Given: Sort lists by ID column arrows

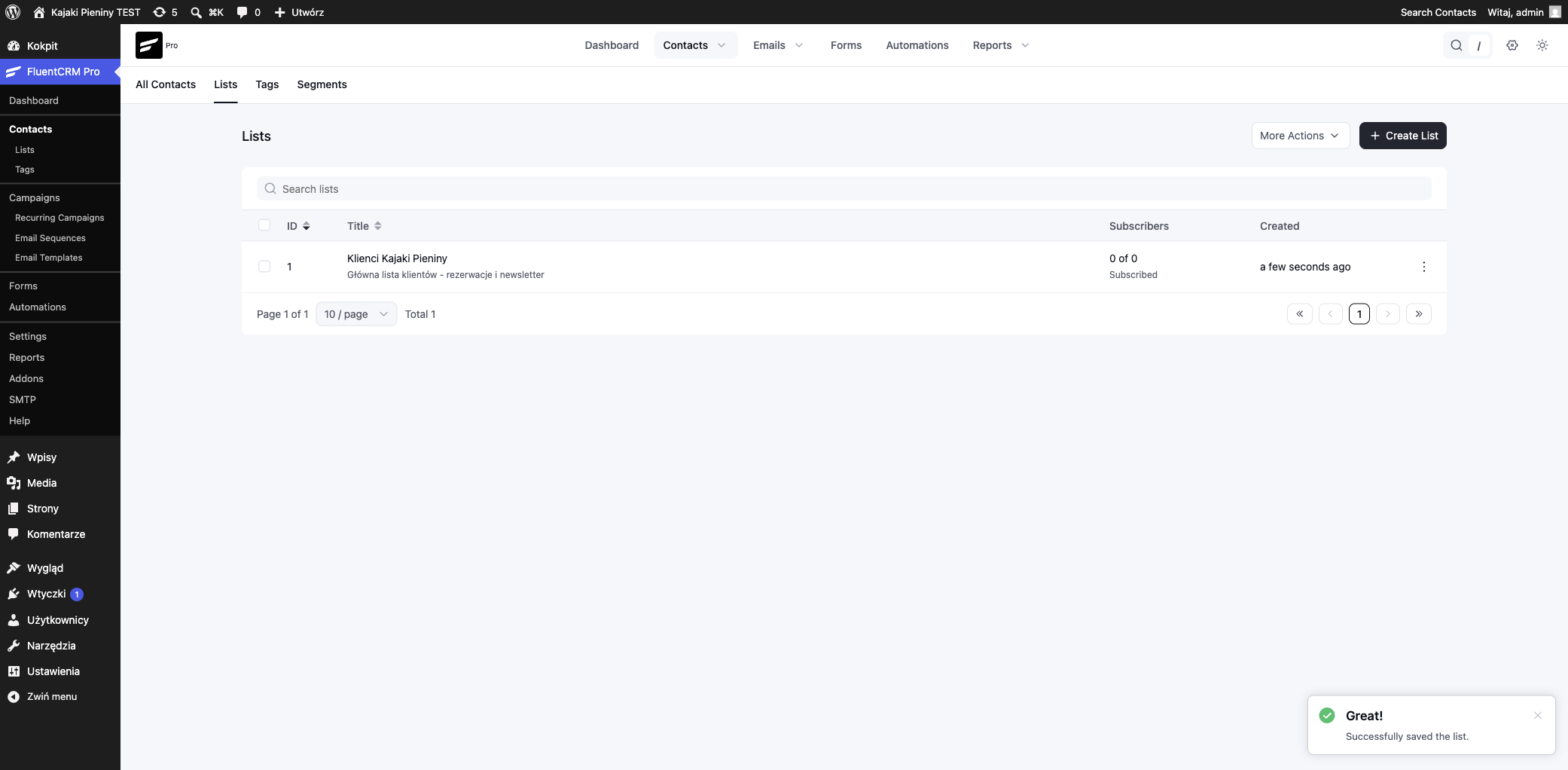Looking at the screenshot, I should pyautogui.click(x=307, y=226).
